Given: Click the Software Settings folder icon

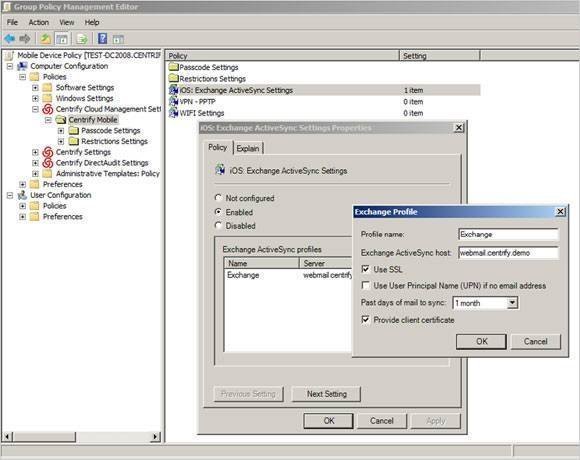Looking at the screenshot, I should click(47, 88).
